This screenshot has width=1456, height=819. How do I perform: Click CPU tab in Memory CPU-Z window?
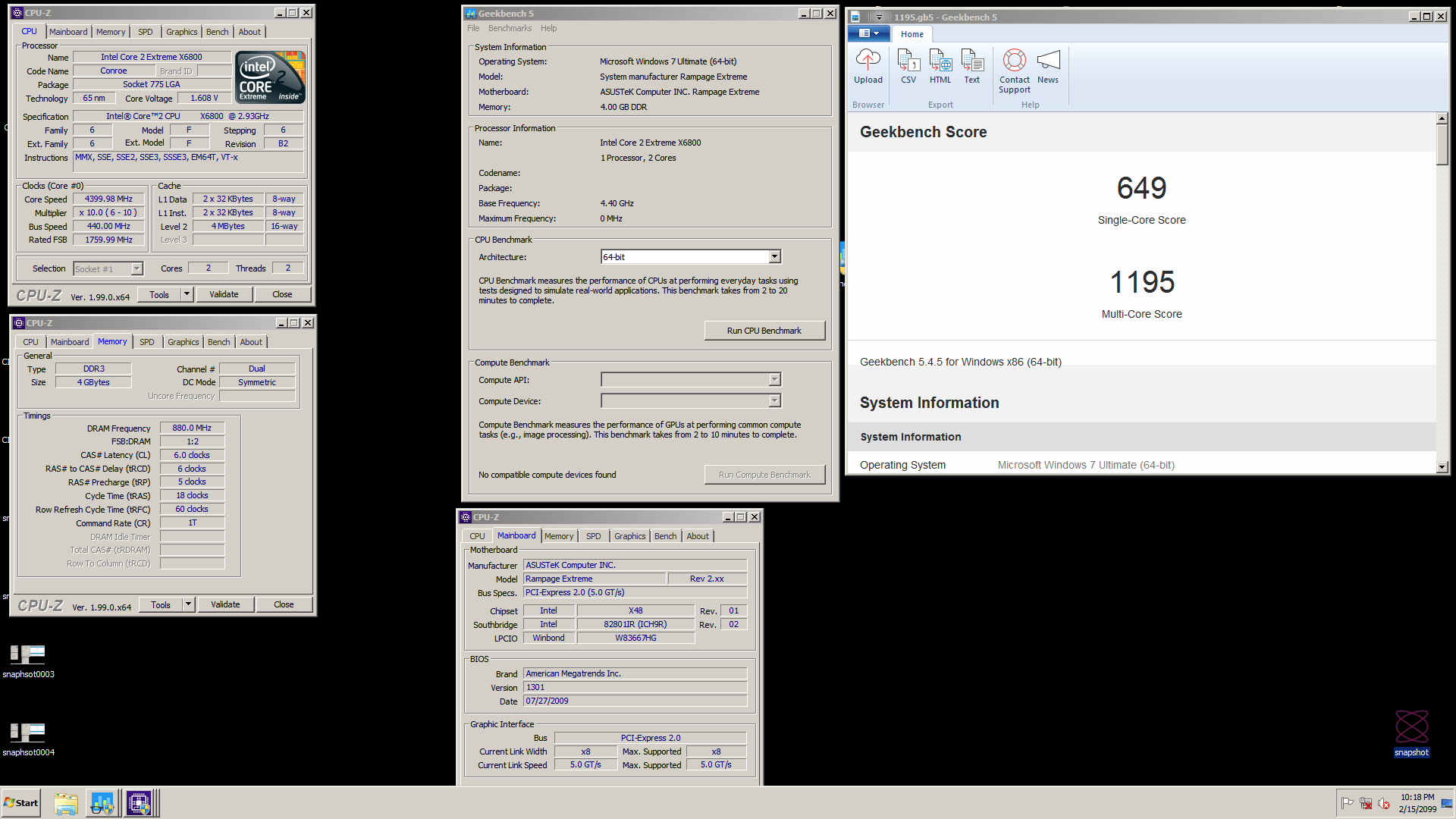pos(30,342)
